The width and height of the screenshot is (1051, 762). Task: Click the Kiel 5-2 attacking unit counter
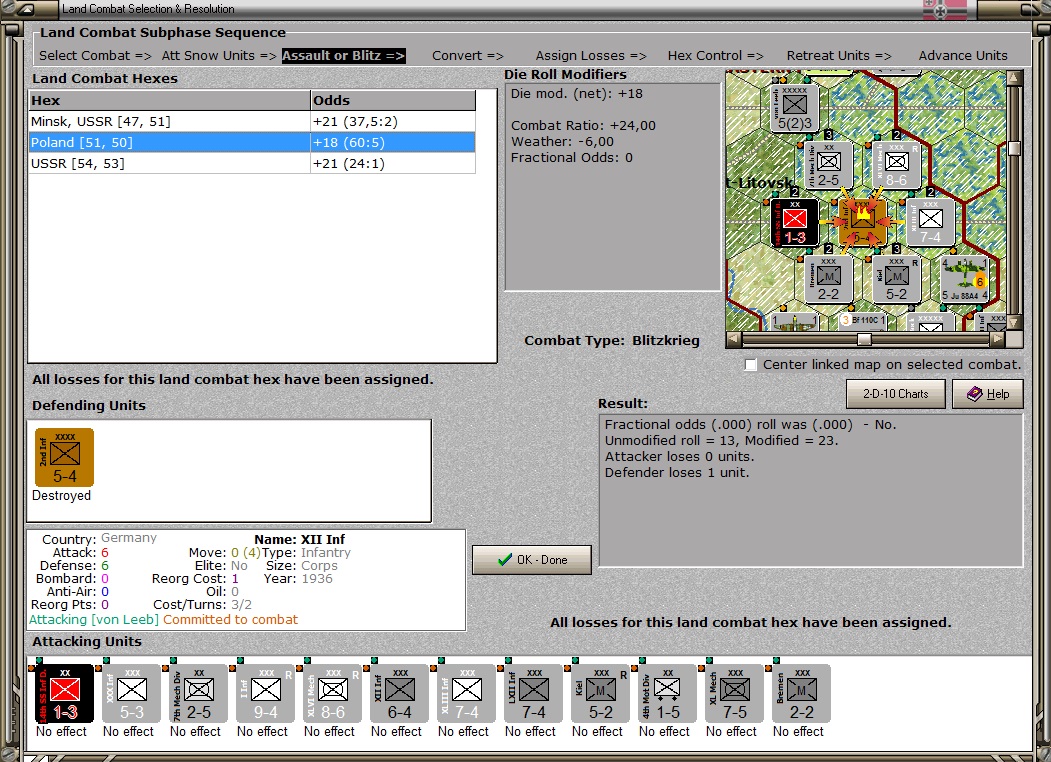(600, 693)
